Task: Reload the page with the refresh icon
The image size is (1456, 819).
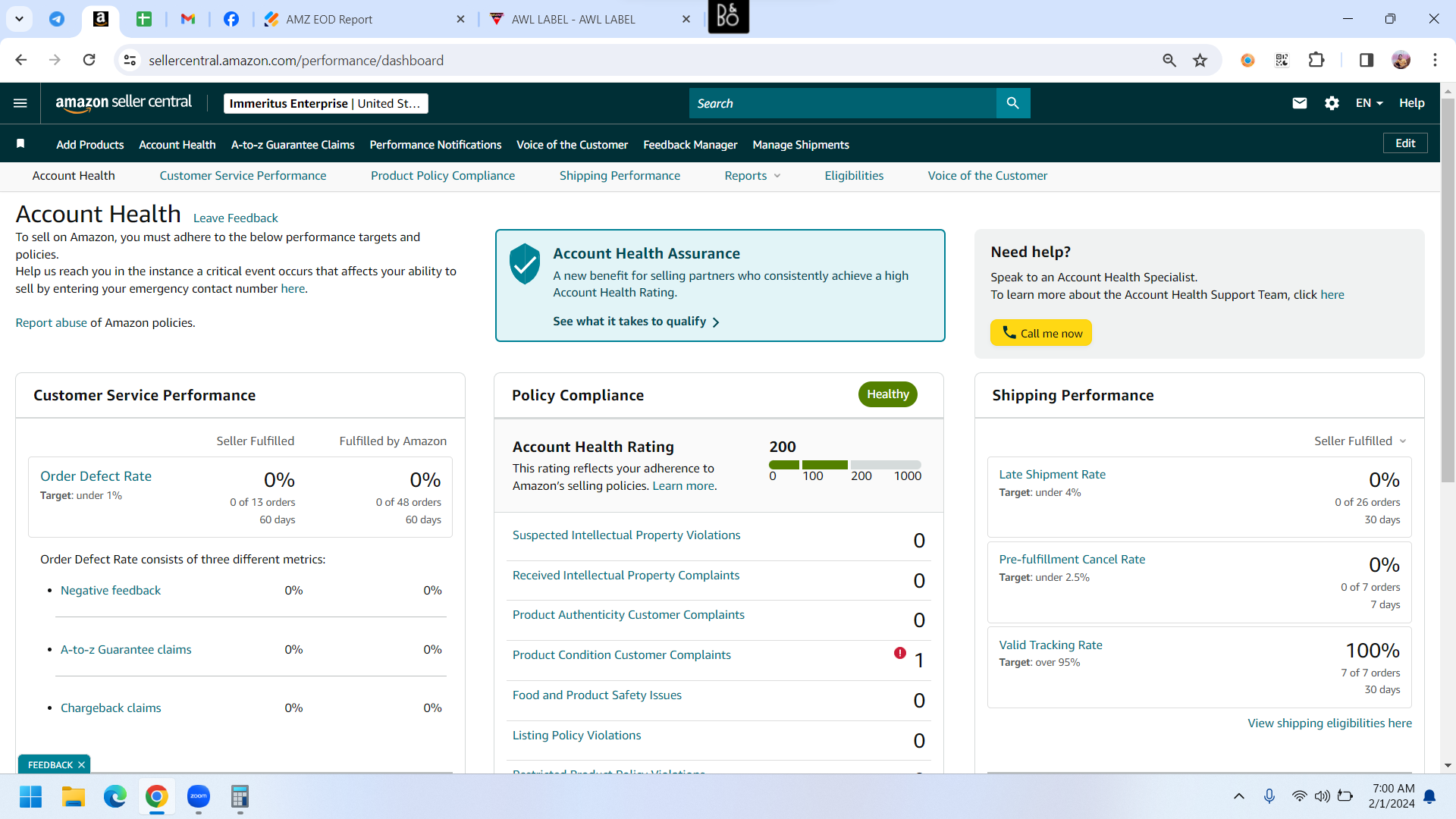Action: click(89, 60)
